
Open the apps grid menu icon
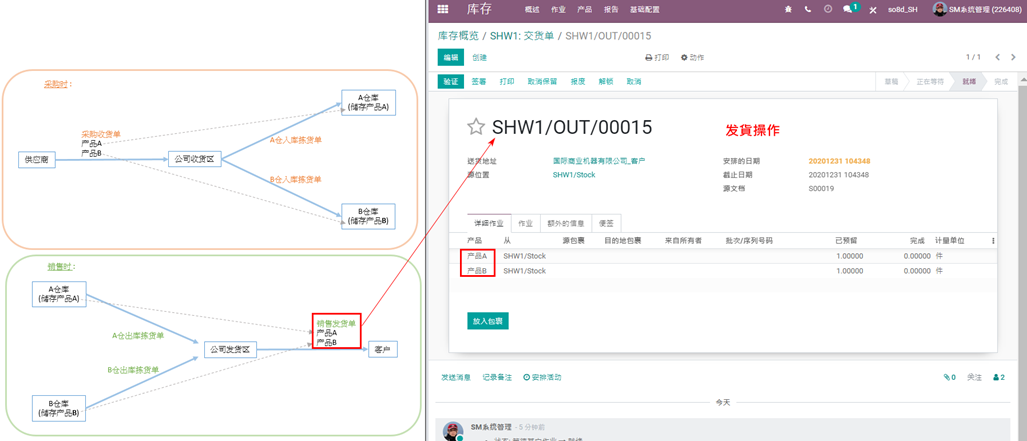[x=443, y=9]
